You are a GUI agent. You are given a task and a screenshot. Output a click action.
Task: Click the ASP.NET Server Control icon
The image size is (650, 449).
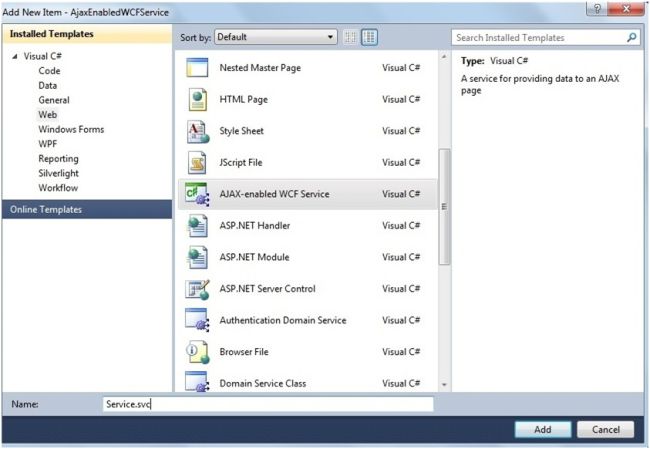[x=197, y=289]
